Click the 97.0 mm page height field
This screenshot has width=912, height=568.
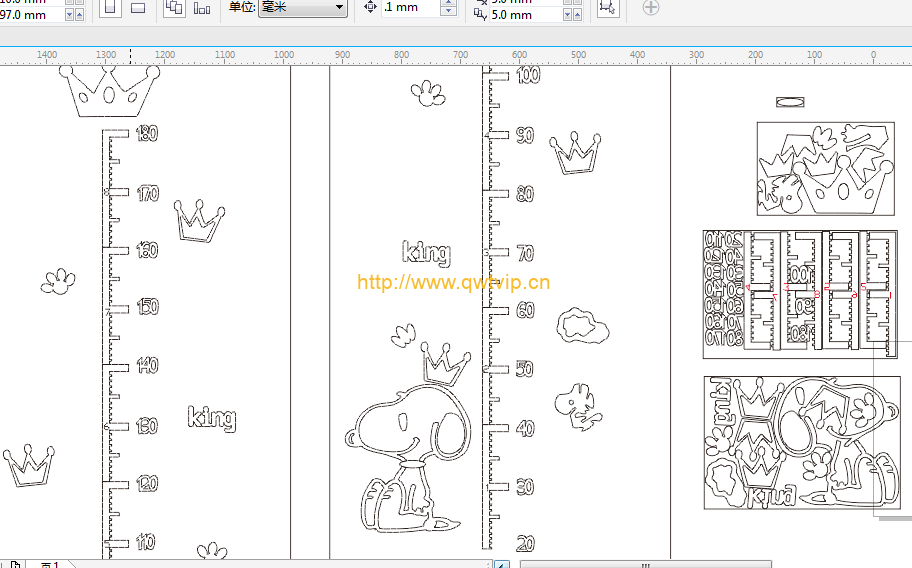pos(32,15)
